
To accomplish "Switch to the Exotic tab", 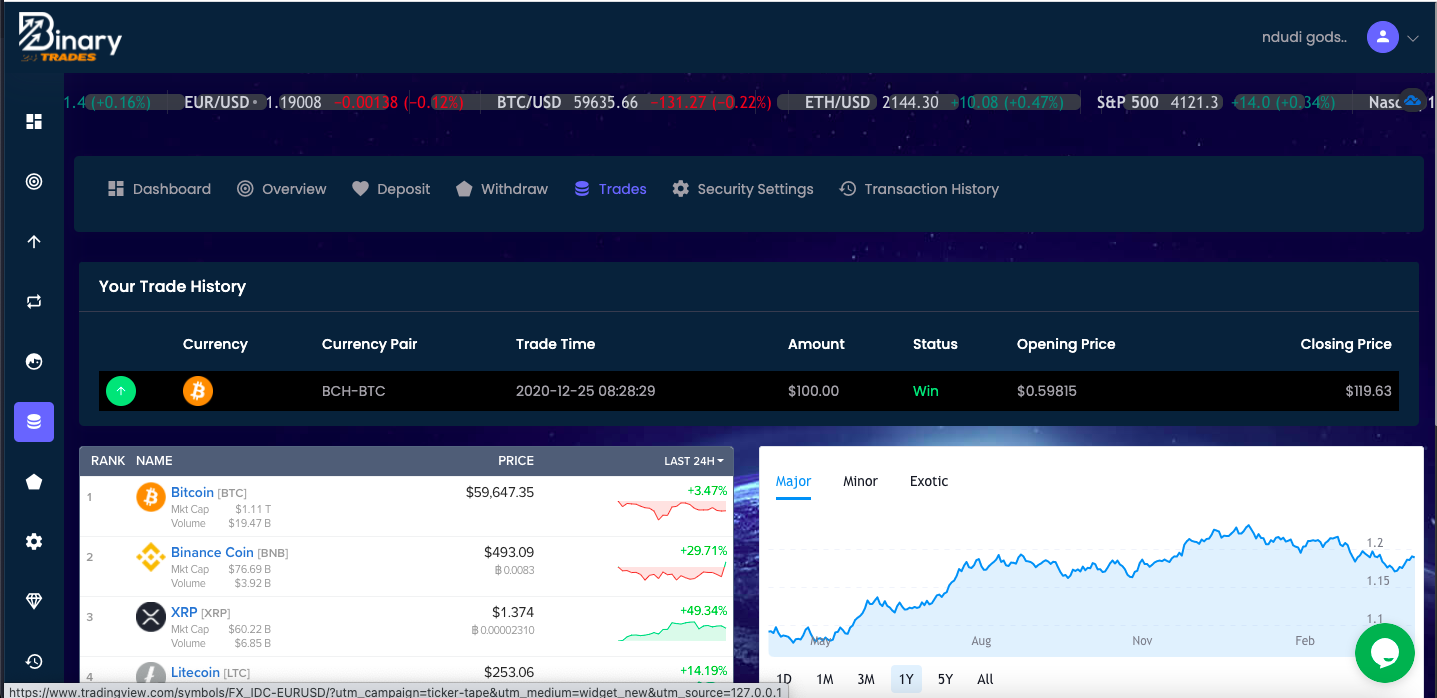I will [929, 481].
